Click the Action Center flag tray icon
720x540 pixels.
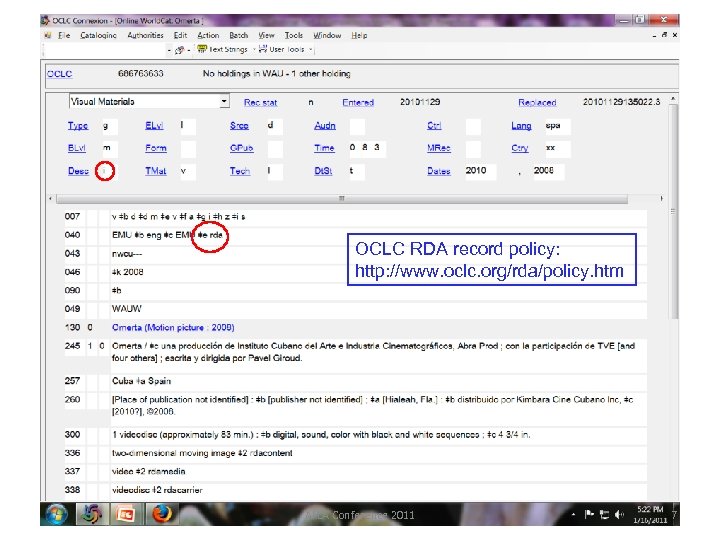point(589,515)
